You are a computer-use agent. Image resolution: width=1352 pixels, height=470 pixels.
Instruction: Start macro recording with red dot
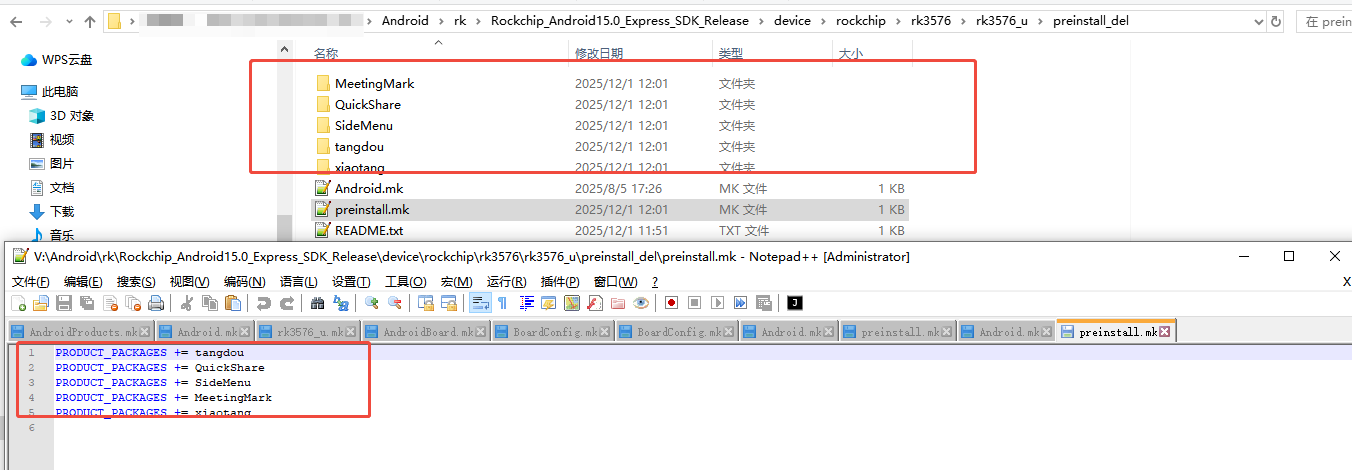pyautogui.click(x=671, y=303)
